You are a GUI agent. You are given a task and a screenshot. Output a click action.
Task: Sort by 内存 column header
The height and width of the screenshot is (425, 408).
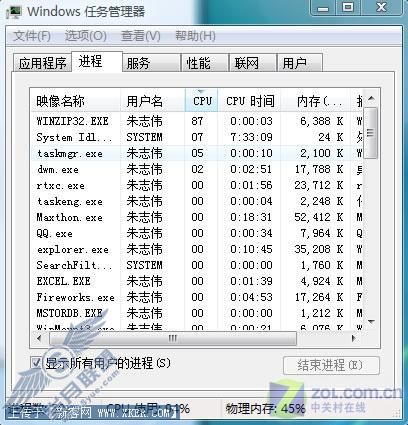(x=316, y=101)
